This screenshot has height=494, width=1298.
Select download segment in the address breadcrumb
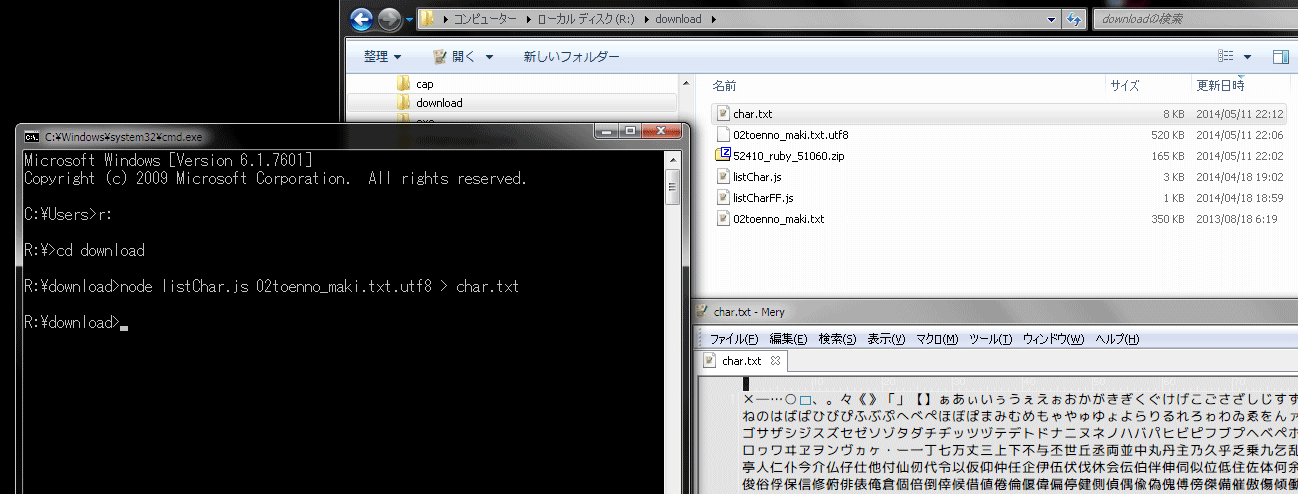pos(678,19)
